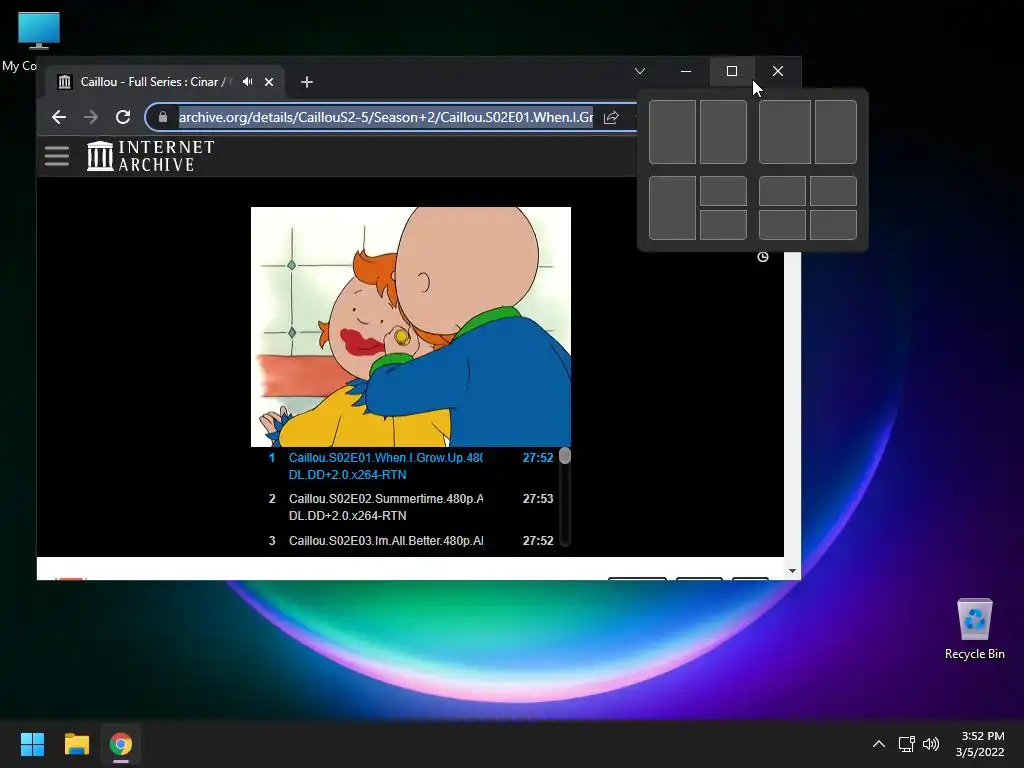Snap to top-left quadrant of four-zone layout
This screenshot has height=768, width=1024.
click(782, 191)
